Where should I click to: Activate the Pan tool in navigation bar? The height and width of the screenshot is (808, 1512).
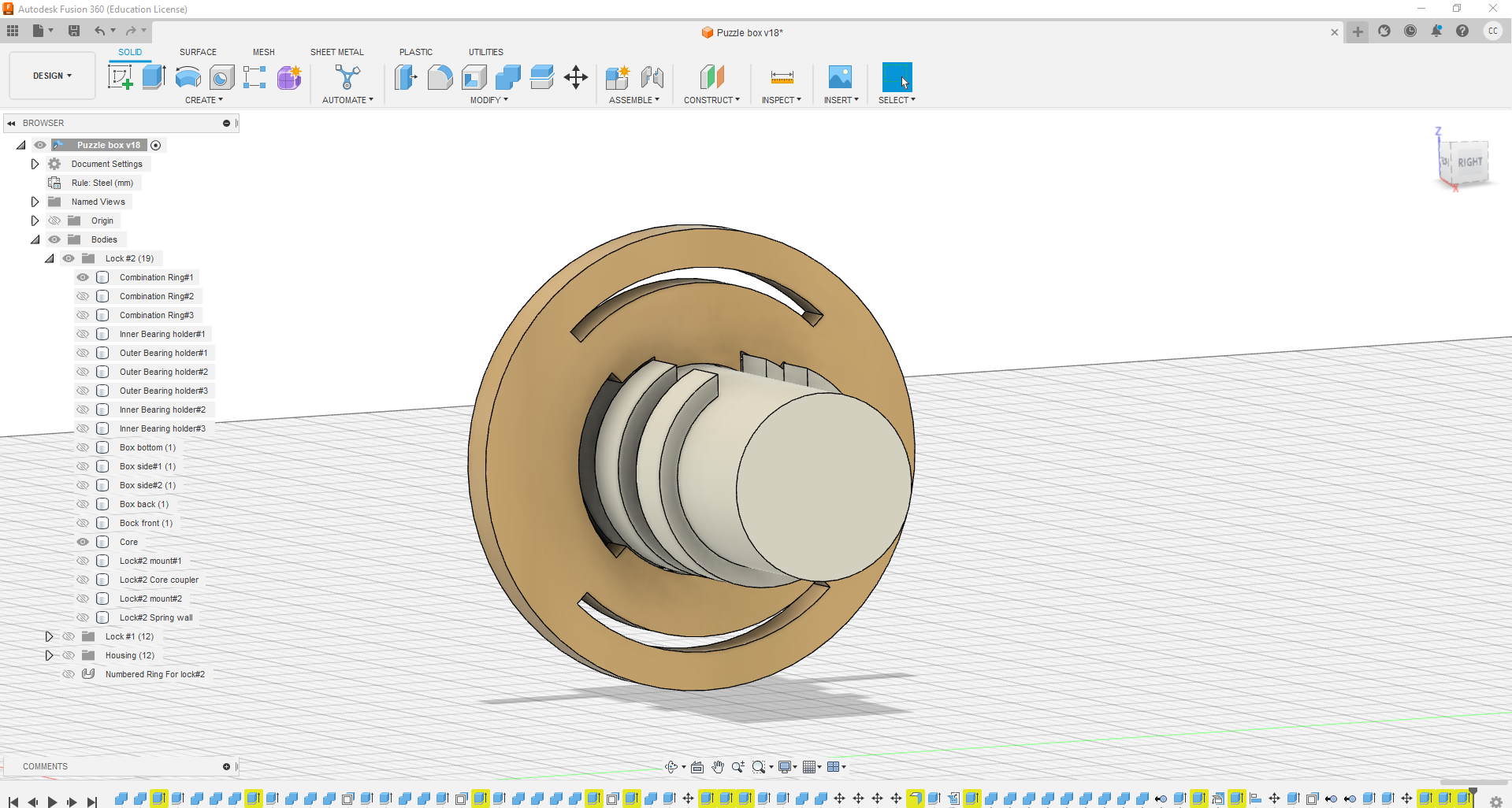(717, 766)
